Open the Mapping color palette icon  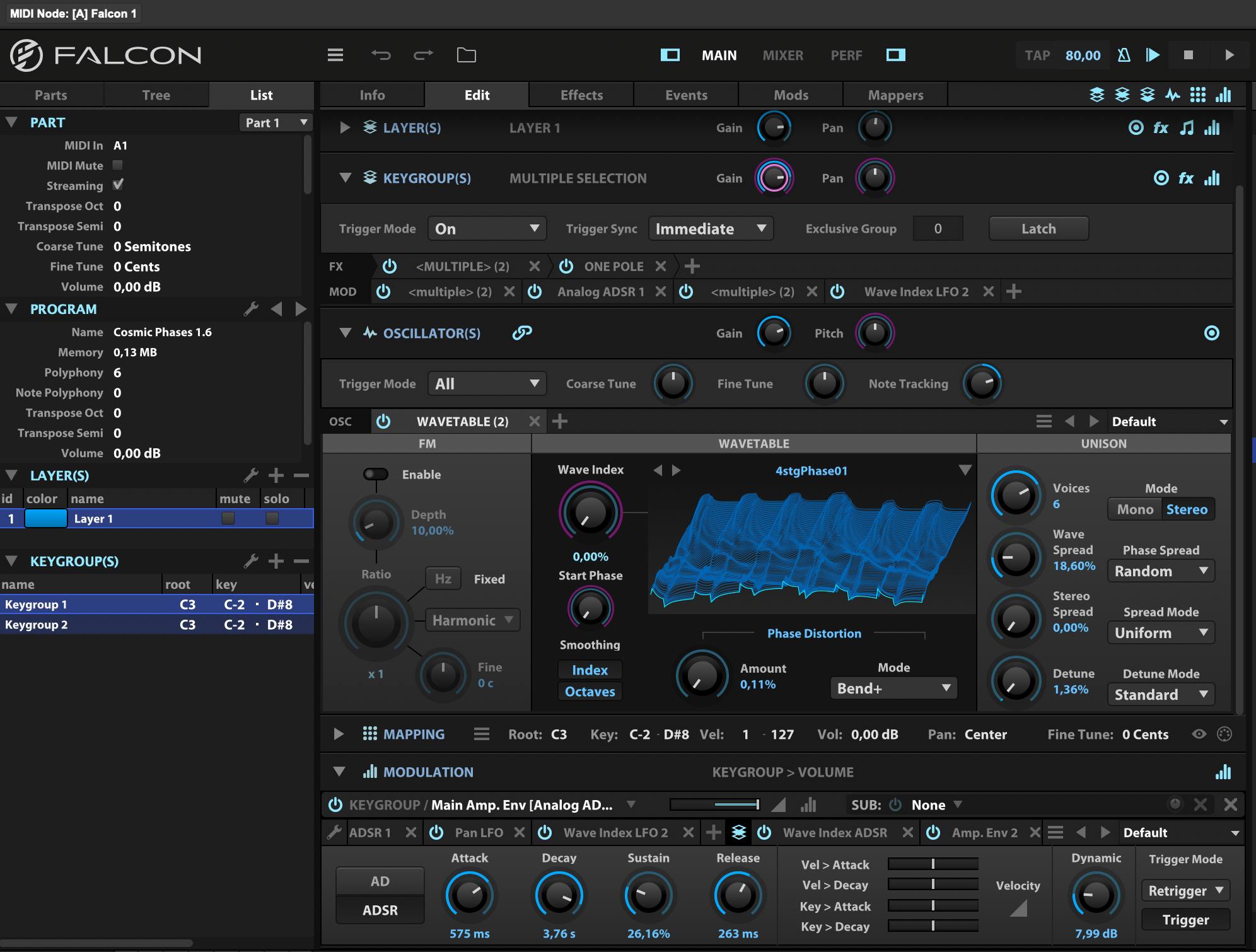point(1224,734)
